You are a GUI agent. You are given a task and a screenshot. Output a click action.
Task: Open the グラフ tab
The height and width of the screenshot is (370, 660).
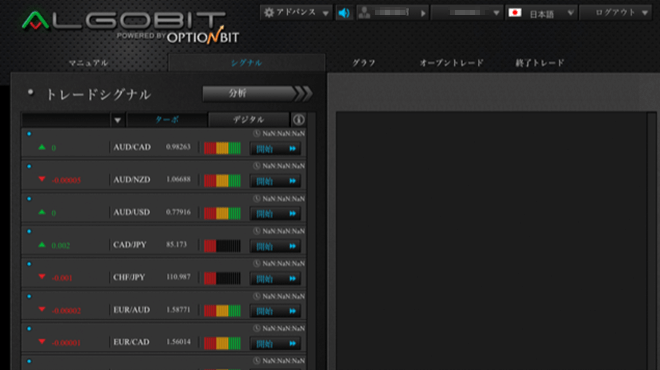(x=364, y=63)
